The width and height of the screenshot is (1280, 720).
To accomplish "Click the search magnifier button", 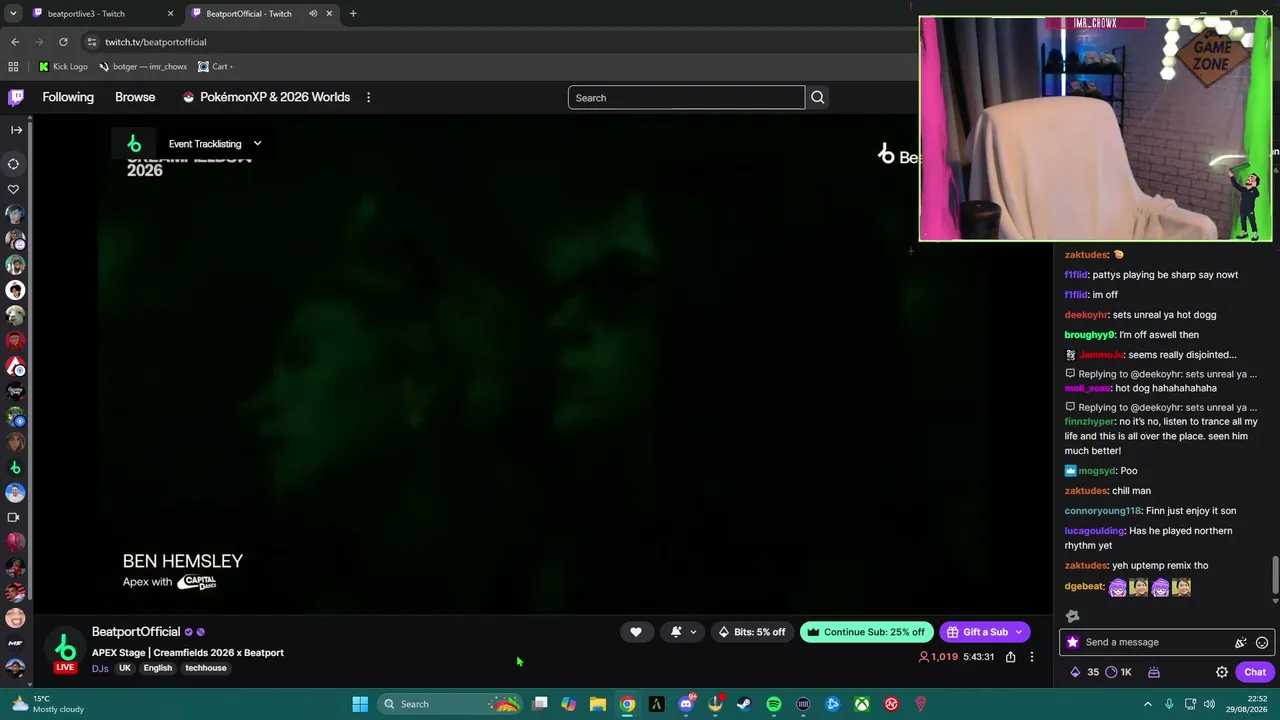I will pyautogui.click(x=818, y=97).
